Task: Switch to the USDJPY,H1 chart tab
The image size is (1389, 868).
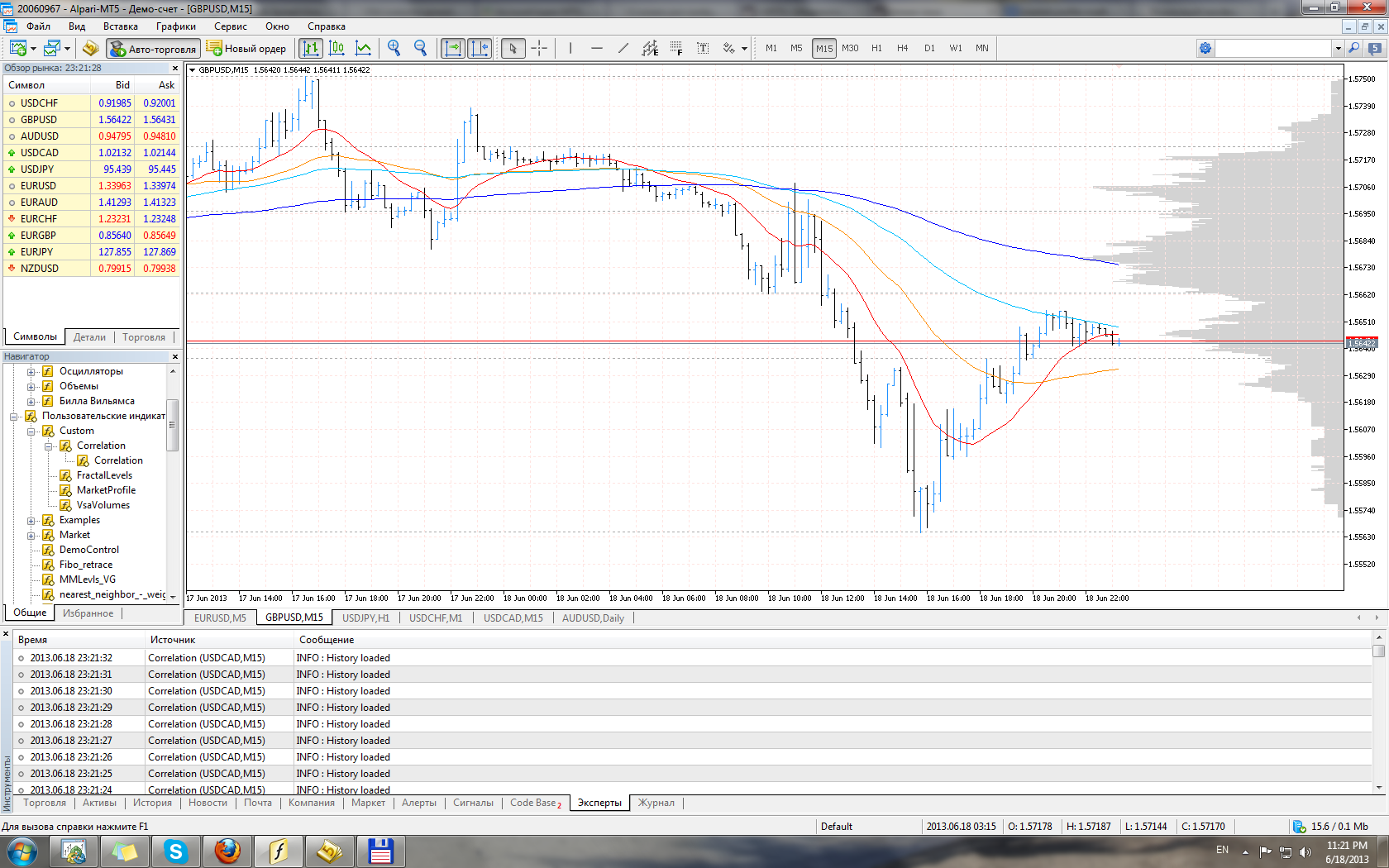Action: tap(365, 618)
